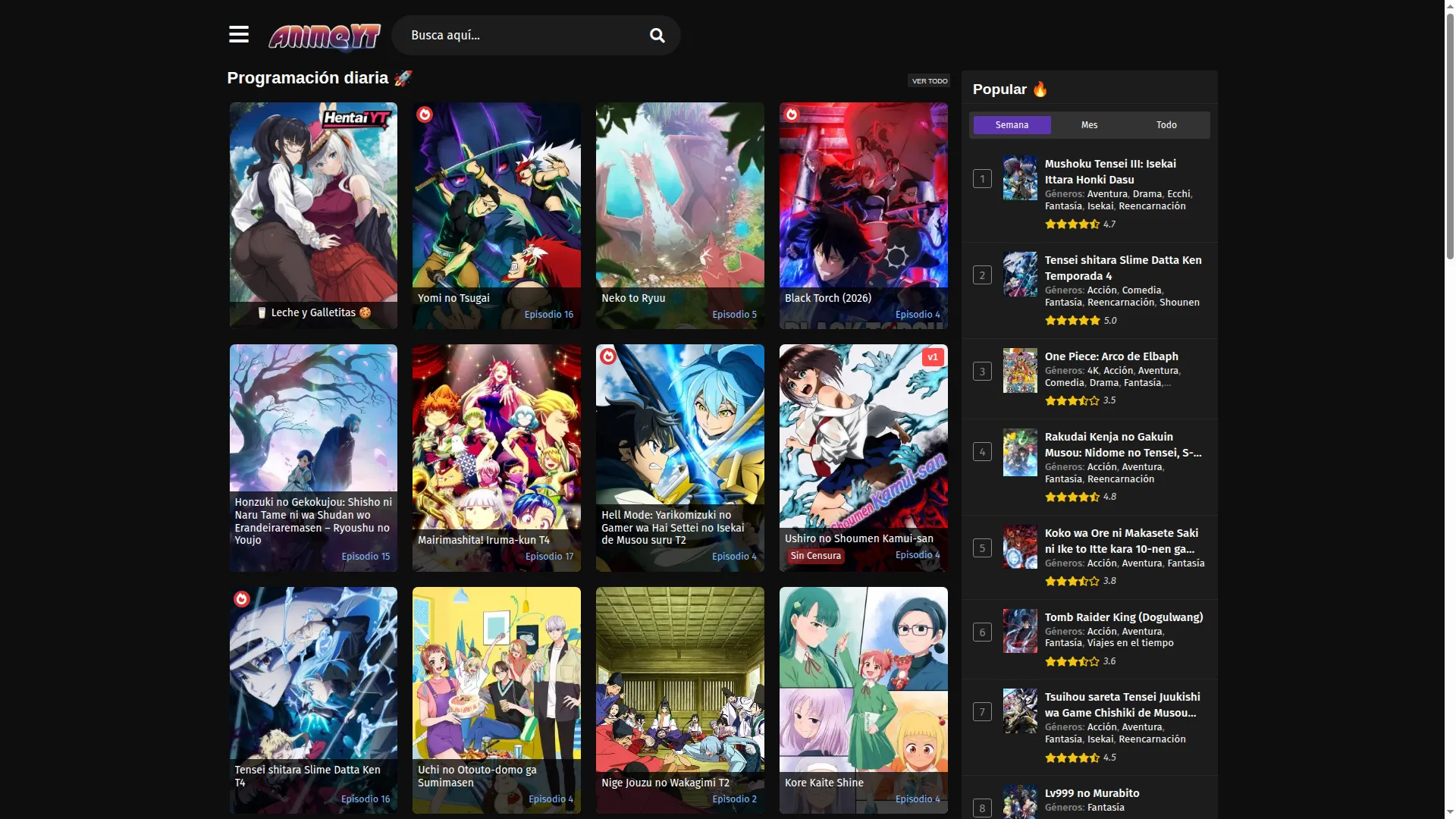Click the fire badge on Tensei Slime T4 card
Screen dimensions: 1456x819
click(x=242, y=599)
